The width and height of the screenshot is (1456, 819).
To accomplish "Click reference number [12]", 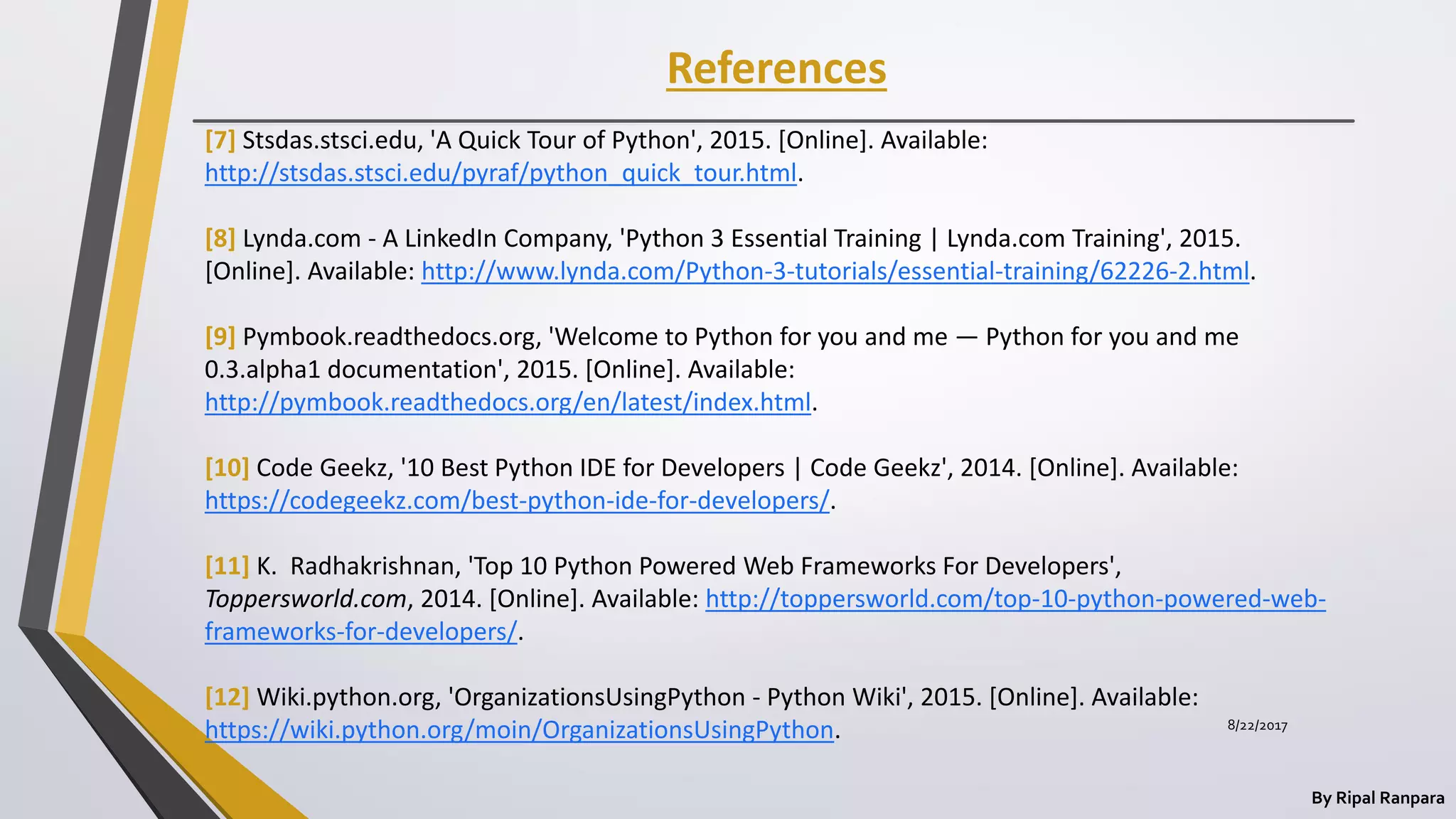I will (227, 697).
